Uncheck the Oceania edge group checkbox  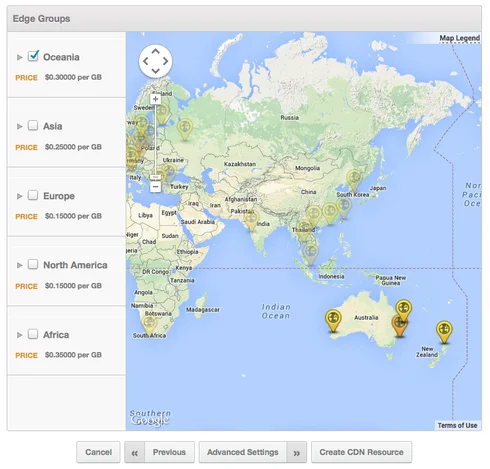click(33, 56)
